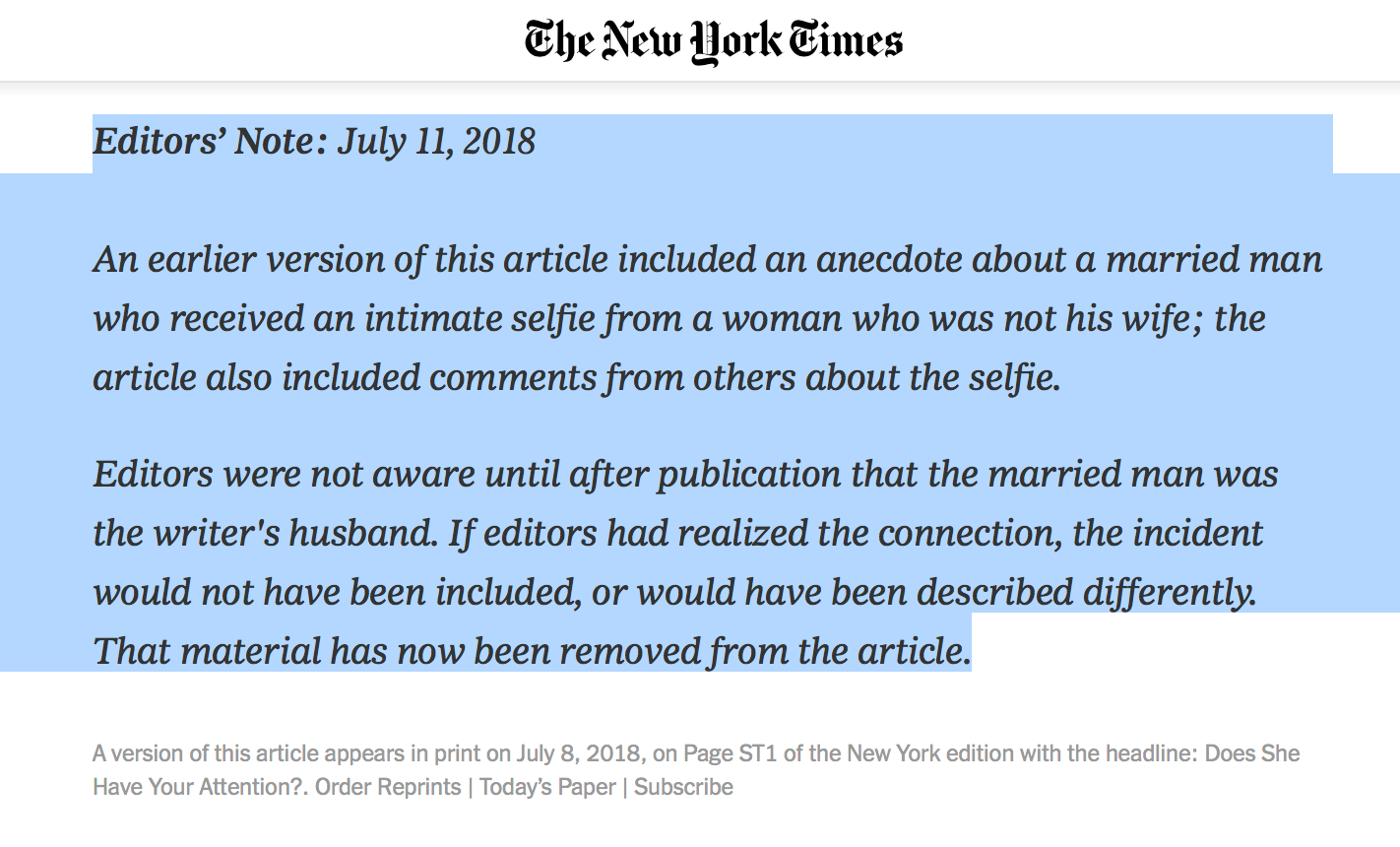Click the Subscribe link in the footer
This screenshot has height=847, width=1400.
[x=683, y=787]
